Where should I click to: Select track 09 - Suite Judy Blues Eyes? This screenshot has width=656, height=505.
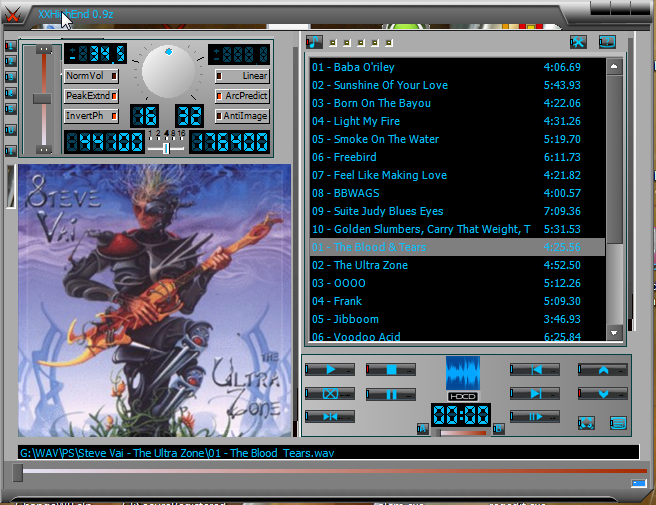pos(457,211)
